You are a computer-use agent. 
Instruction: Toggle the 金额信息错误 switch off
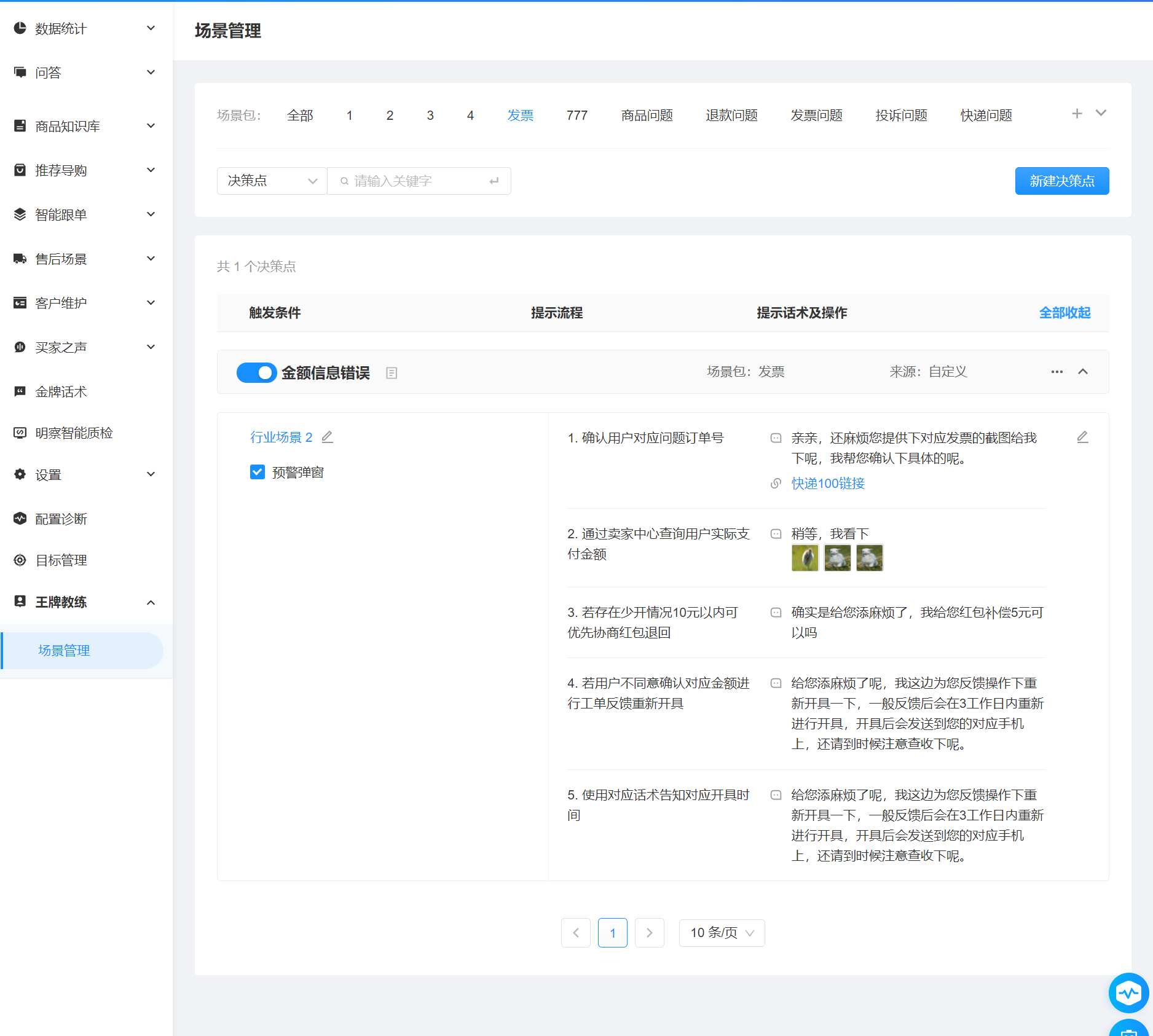256,372
